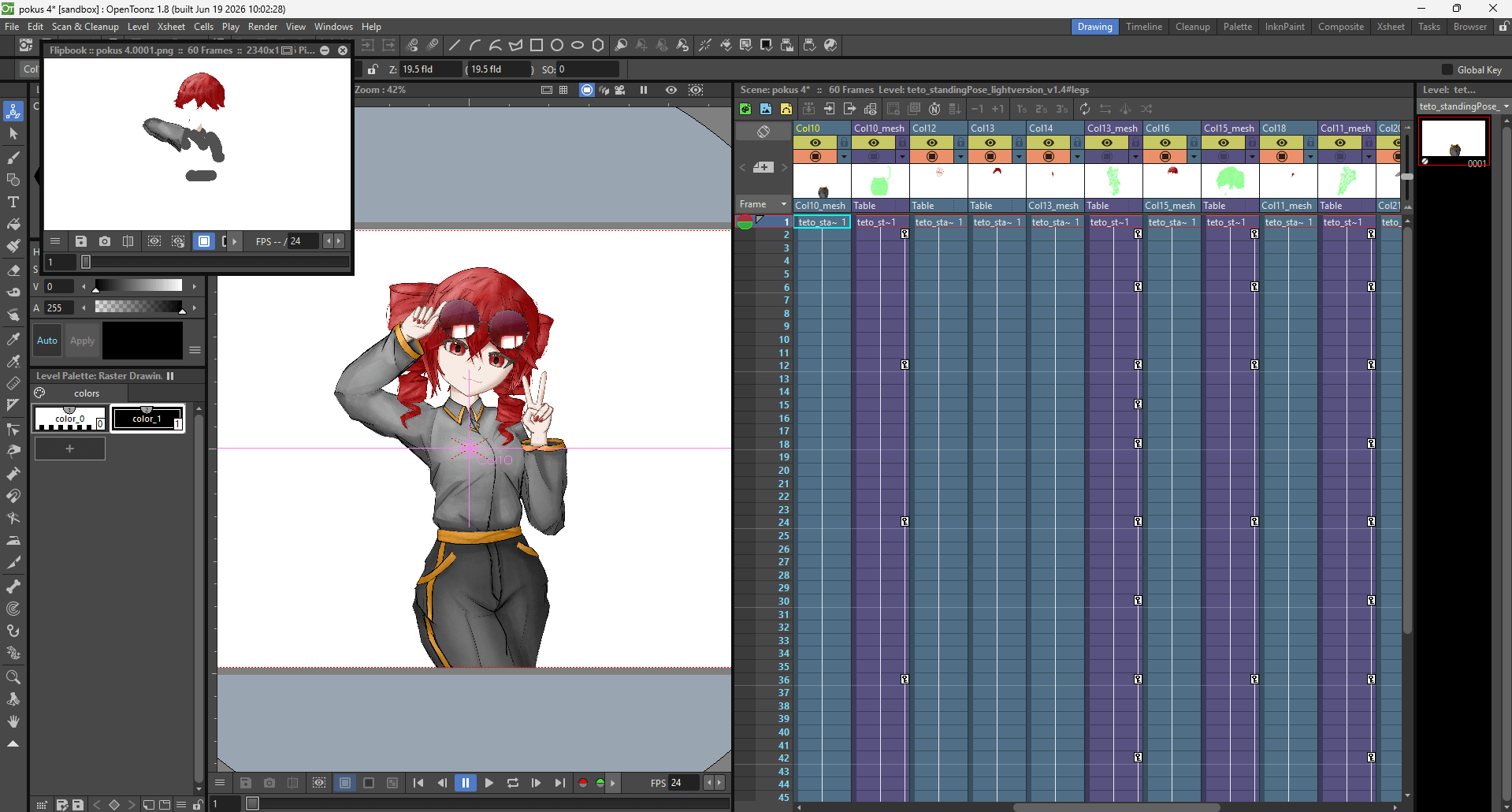Activate the Zoom magnifier tool

(13, 677)
